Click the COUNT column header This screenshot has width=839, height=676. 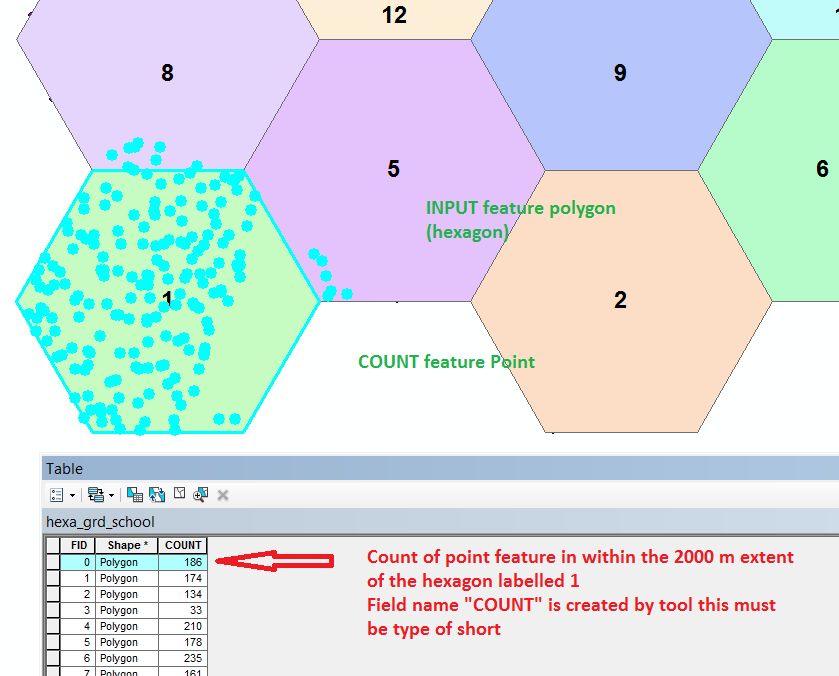point(182,545)
